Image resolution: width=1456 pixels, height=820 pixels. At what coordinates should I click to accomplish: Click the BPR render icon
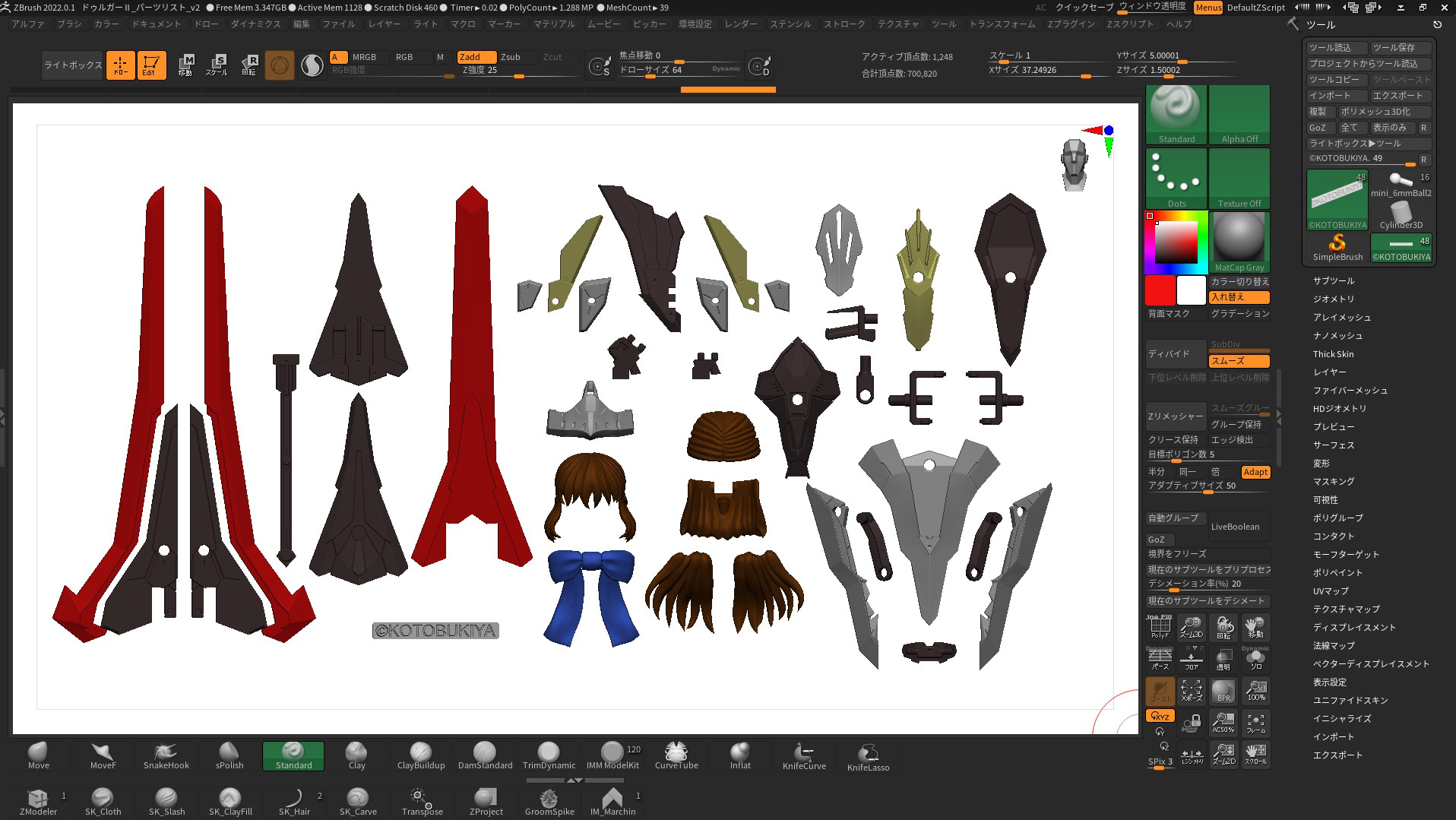point(1223,691)
